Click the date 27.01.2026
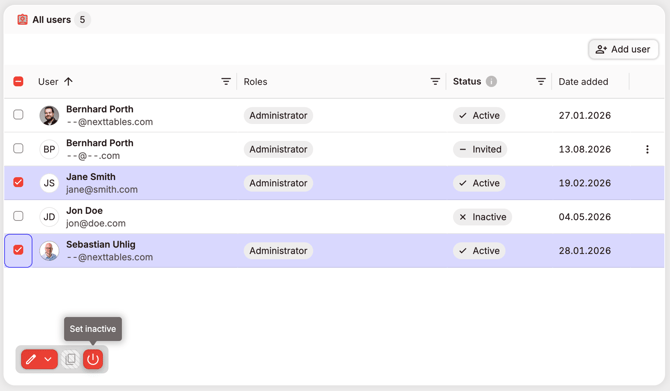 [x=585, y=115]
